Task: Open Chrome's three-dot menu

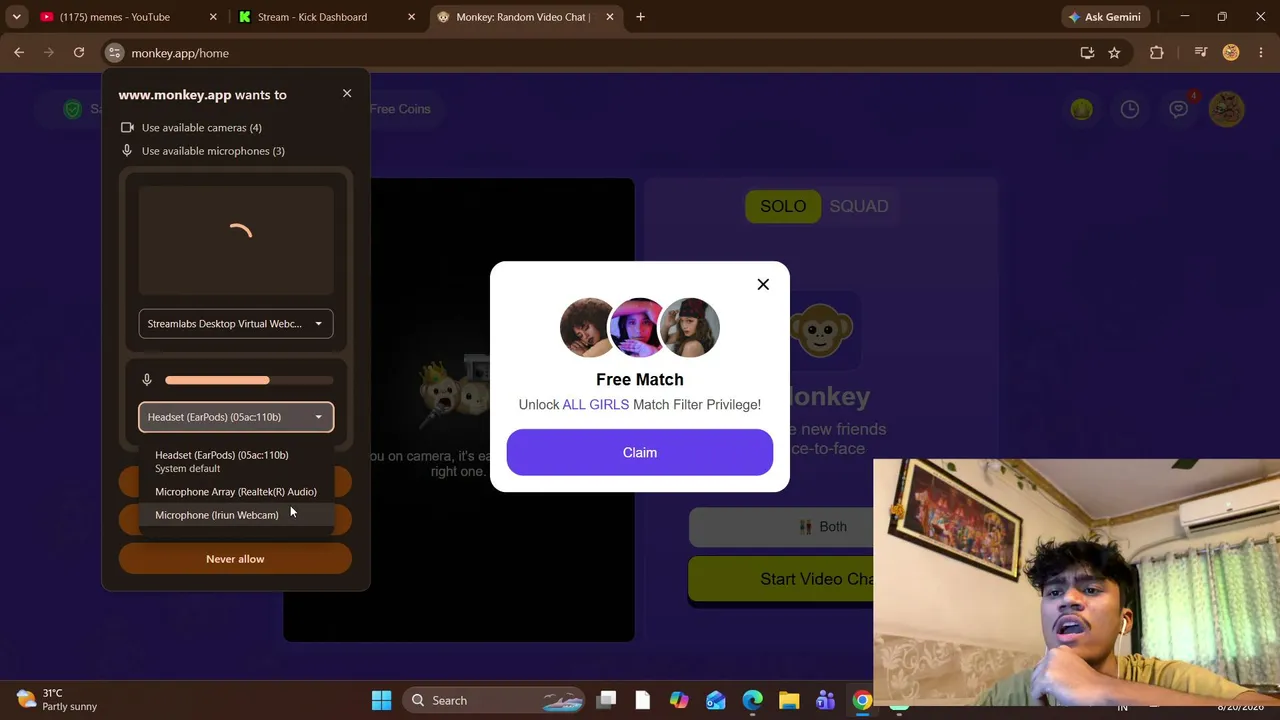Action: coord(1261,53)
